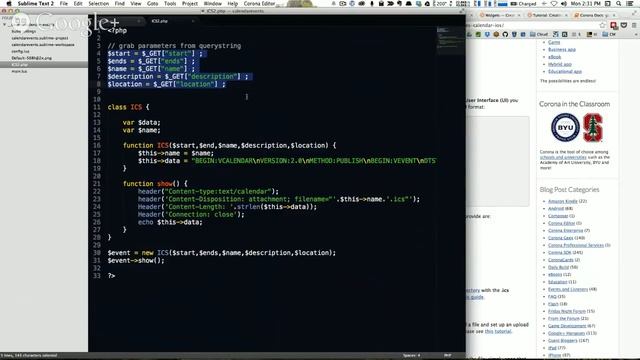Image resolution: width=640 pixels, height=360 pixels.
Task: Open the Window menu
Action: [213, 4]
